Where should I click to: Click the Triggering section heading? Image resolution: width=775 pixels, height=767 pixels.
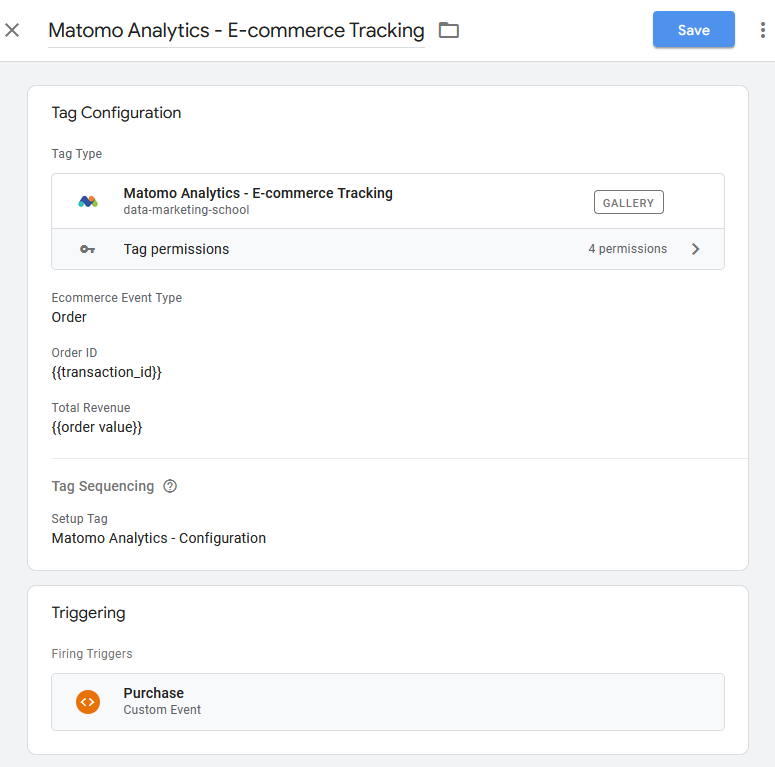pyautogui.click(x=88, y=613)
